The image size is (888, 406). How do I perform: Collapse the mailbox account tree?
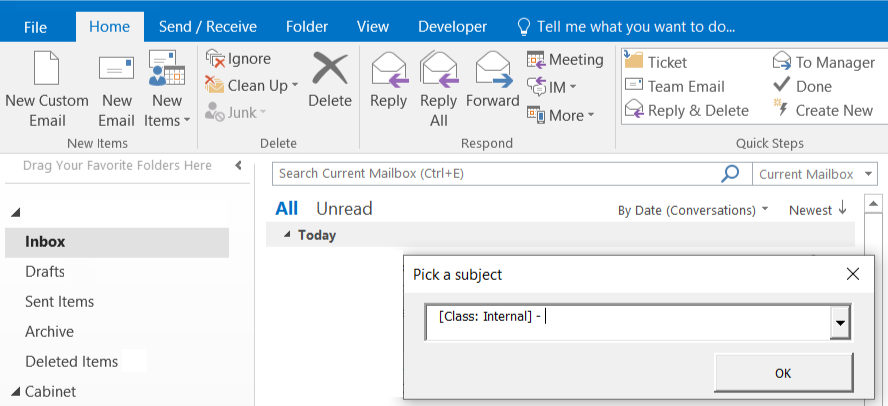coord(15,212)
